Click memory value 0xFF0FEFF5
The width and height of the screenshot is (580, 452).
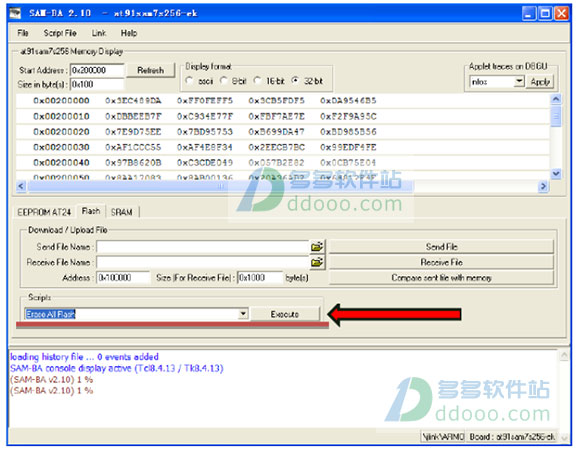[205, 101]
